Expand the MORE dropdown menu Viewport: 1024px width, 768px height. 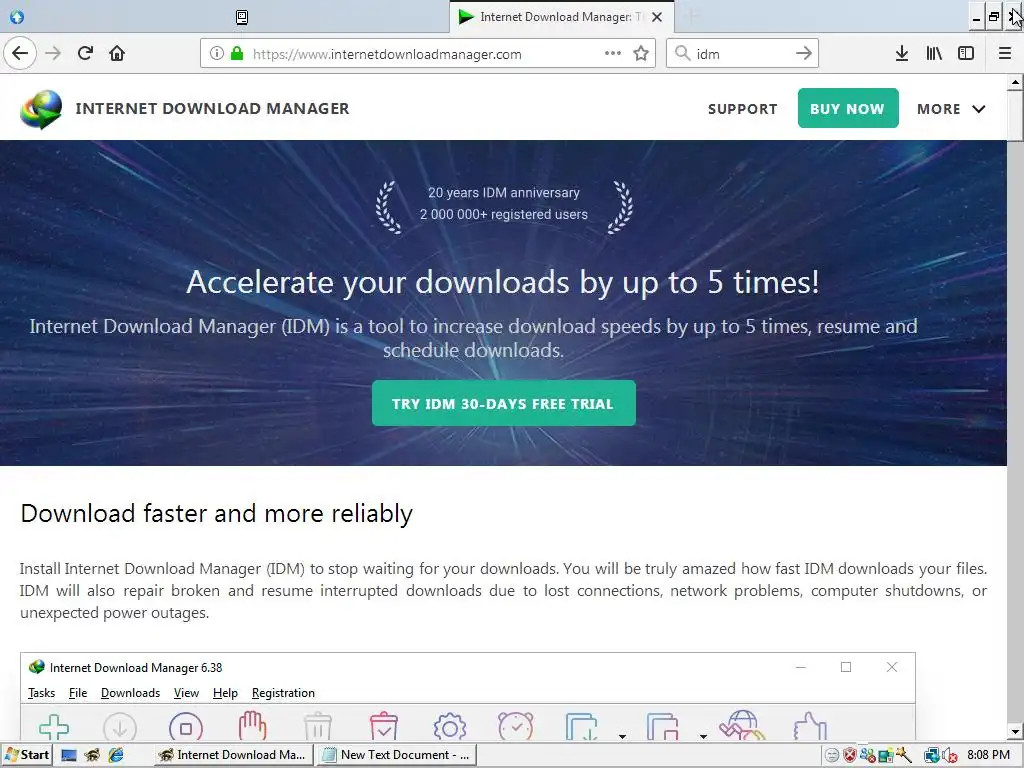click(951, 109)
